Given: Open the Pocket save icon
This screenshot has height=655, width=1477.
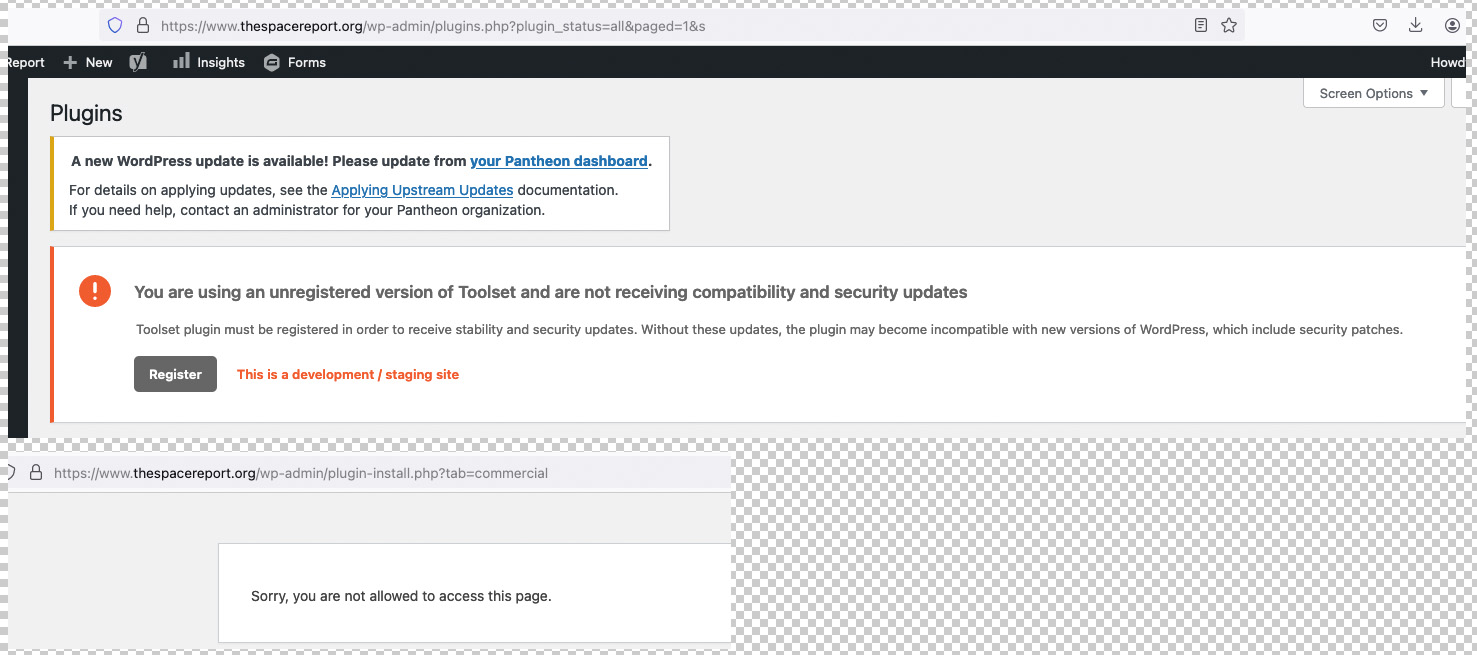Looking at the screenshot, I should (x=1379, y=26).
